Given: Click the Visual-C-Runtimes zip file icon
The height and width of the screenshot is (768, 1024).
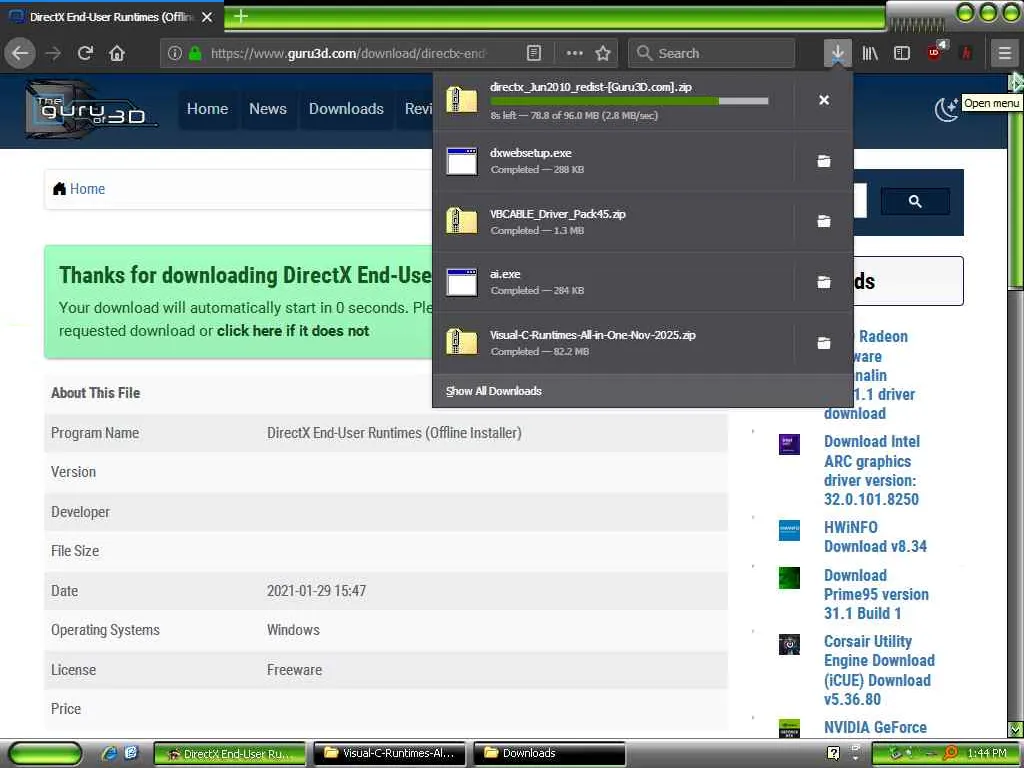Looking at the screenshot, I should (462, 343).
